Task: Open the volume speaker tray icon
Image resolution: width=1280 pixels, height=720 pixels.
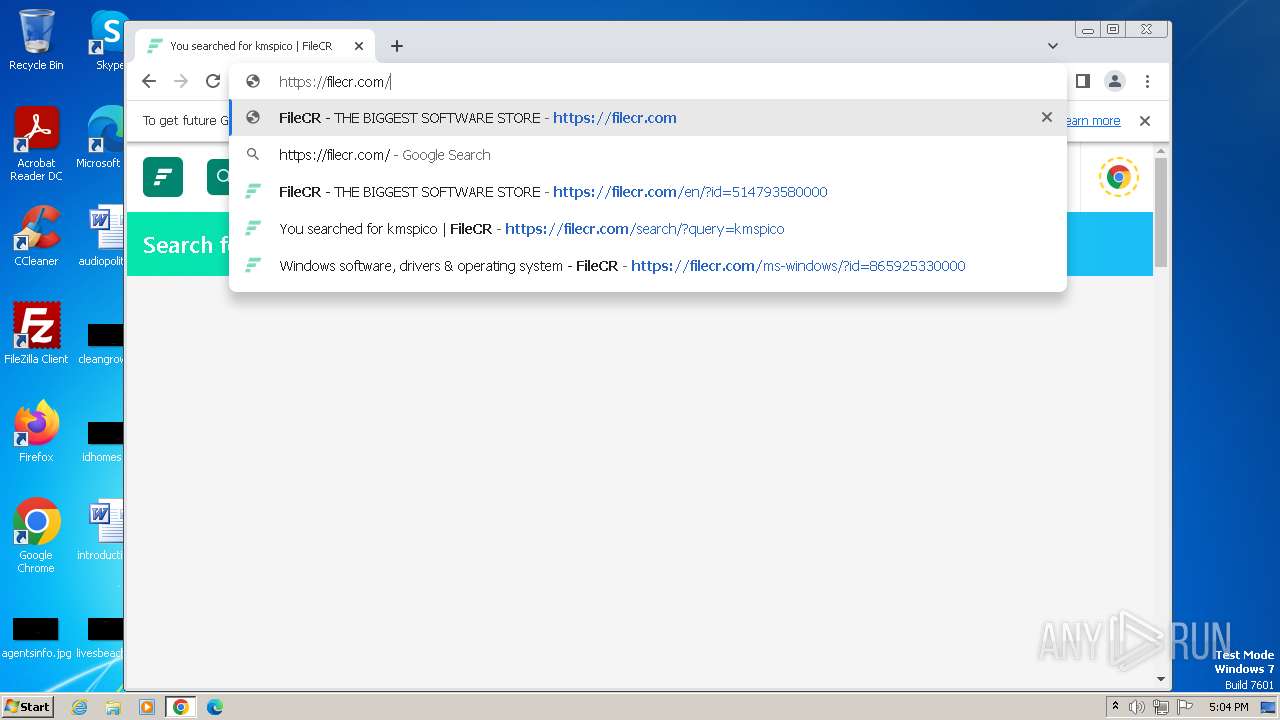Action: coord(1137,707)
